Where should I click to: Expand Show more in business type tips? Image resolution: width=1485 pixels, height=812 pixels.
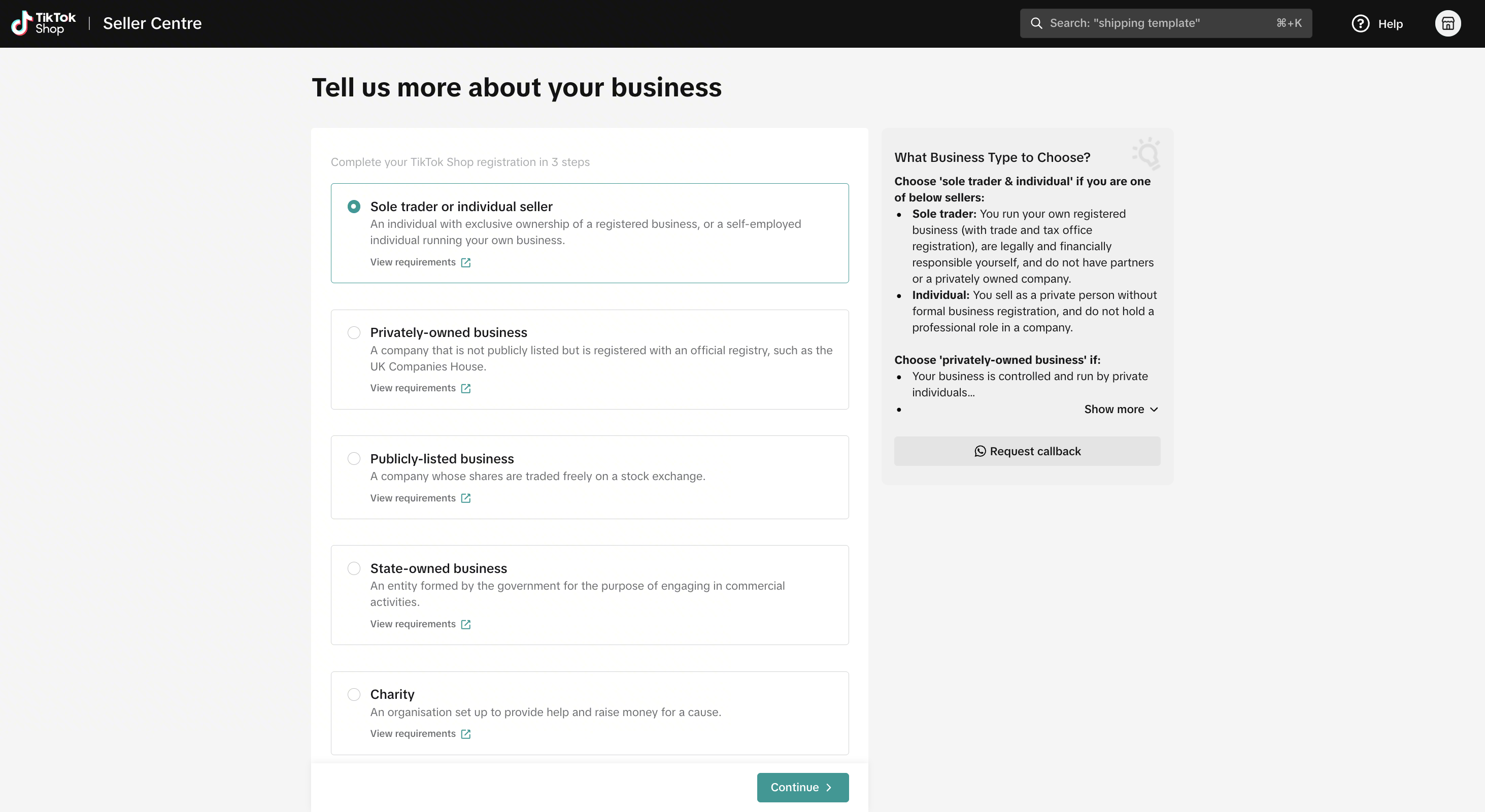pyautogui.click(x=1121, y=409)
